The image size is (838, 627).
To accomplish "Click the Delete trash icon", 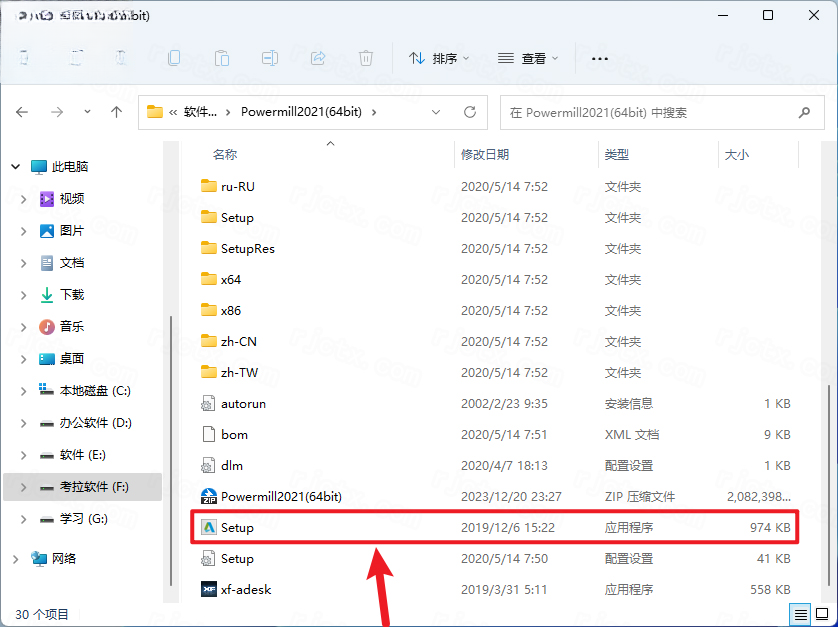I will click(366, 58).
